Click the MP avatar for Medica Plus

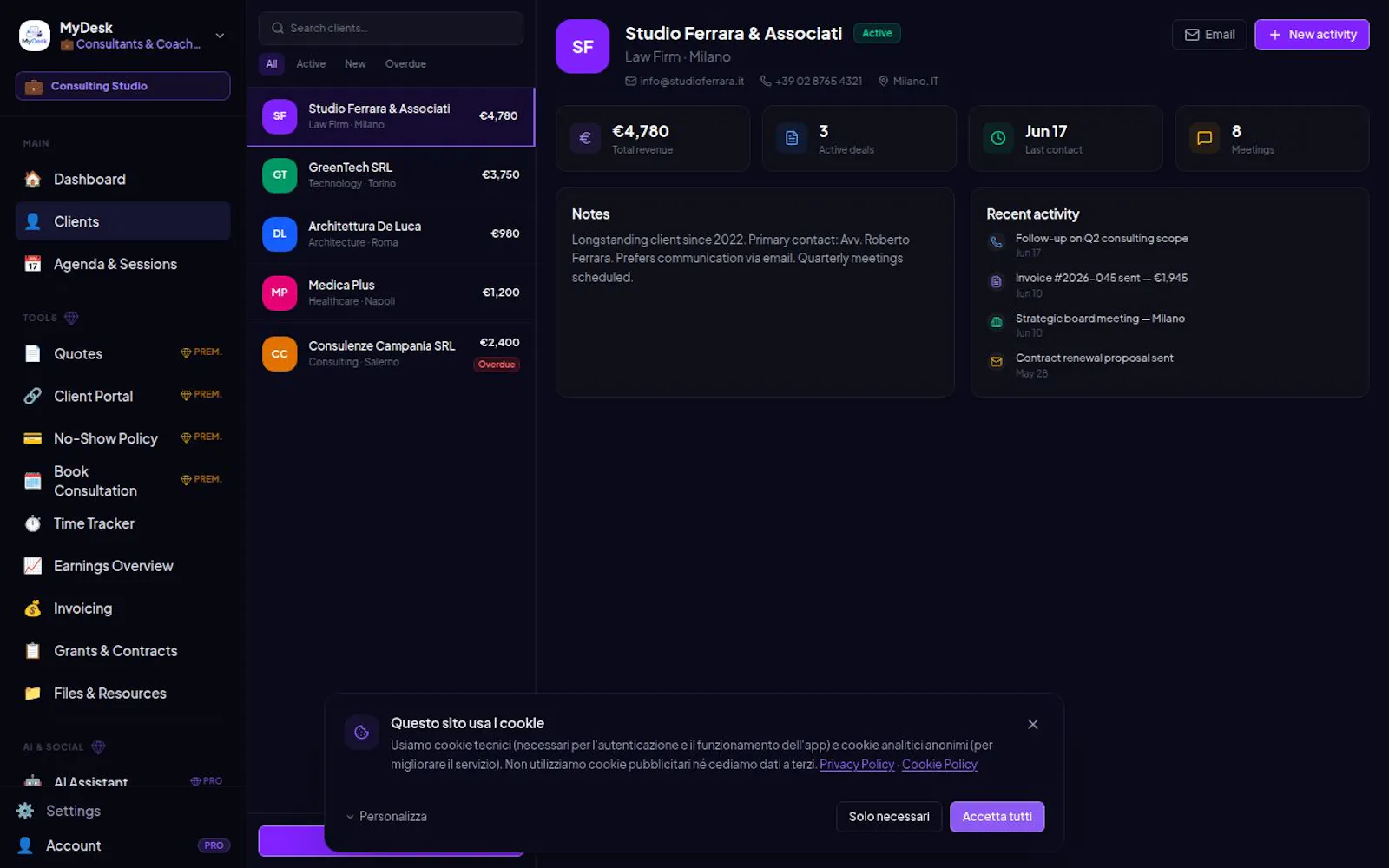[280, 293]
